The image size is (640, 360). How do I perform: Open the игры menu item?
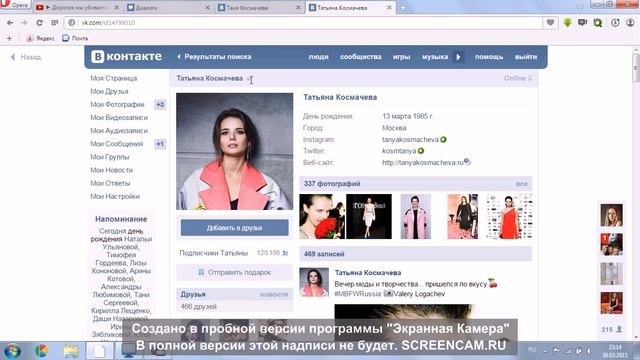401,57
